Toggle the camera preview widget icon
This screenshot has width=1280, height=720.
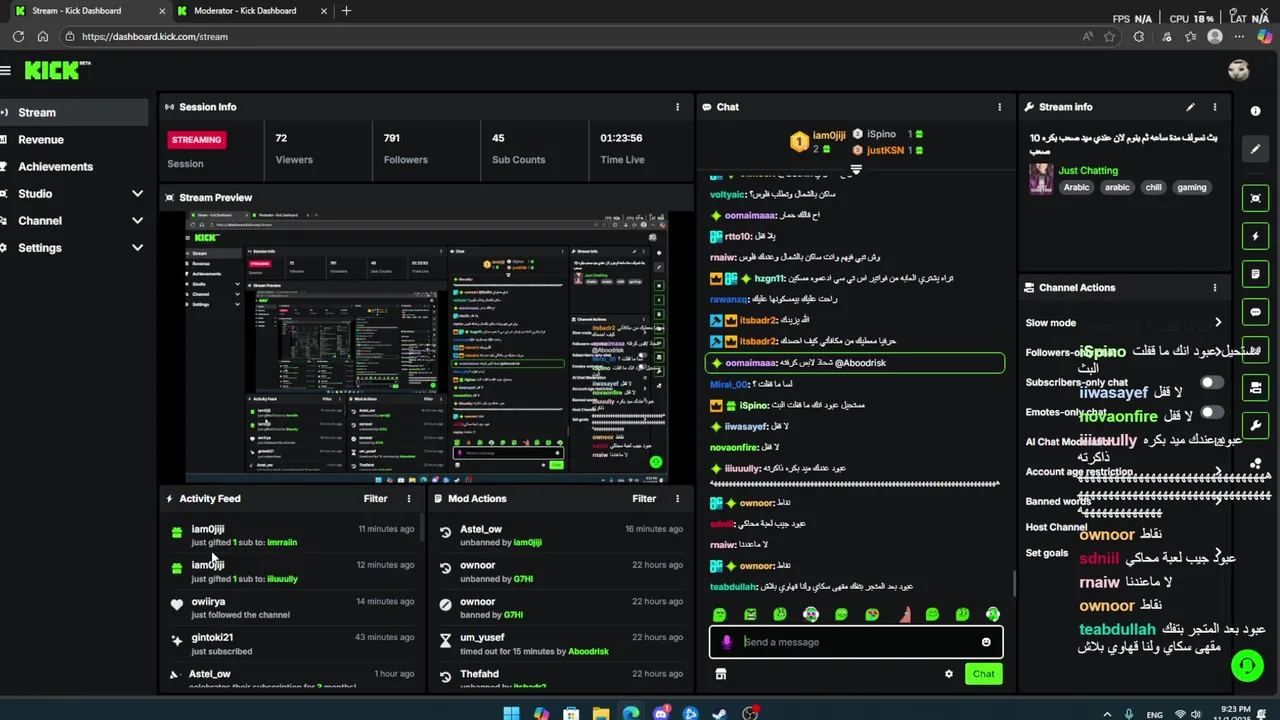[1256, 388]
